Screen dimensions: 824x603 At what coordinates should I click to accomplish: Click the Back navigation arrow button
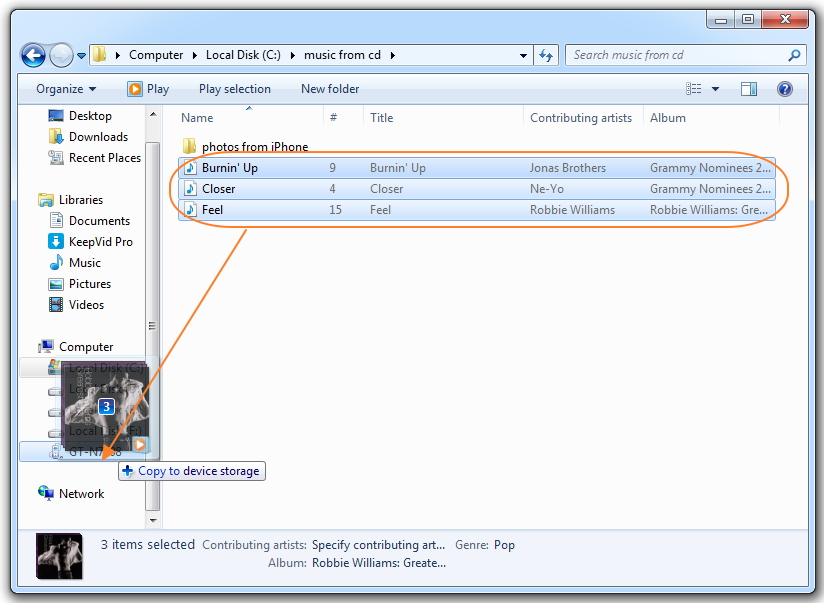click(x=33, y=56)
